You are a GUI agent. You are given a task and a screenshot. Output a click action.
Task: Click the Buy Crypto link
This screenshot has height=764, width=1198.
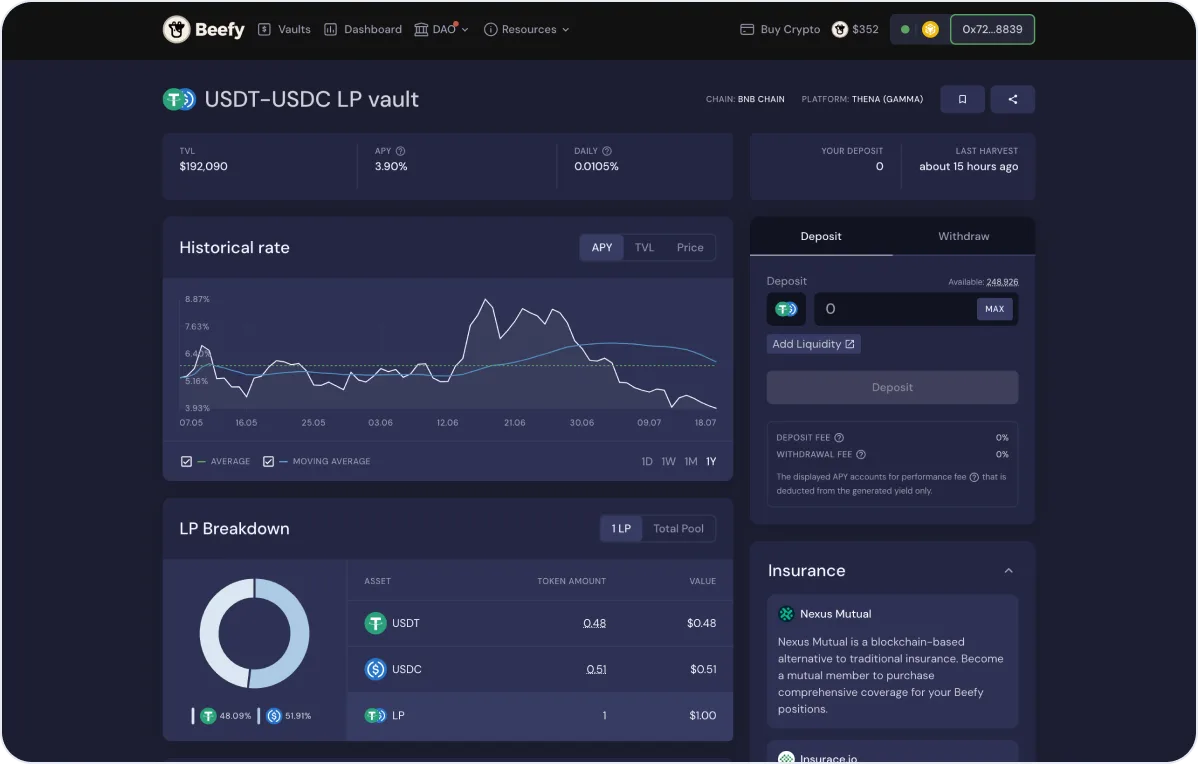[780, 30]
